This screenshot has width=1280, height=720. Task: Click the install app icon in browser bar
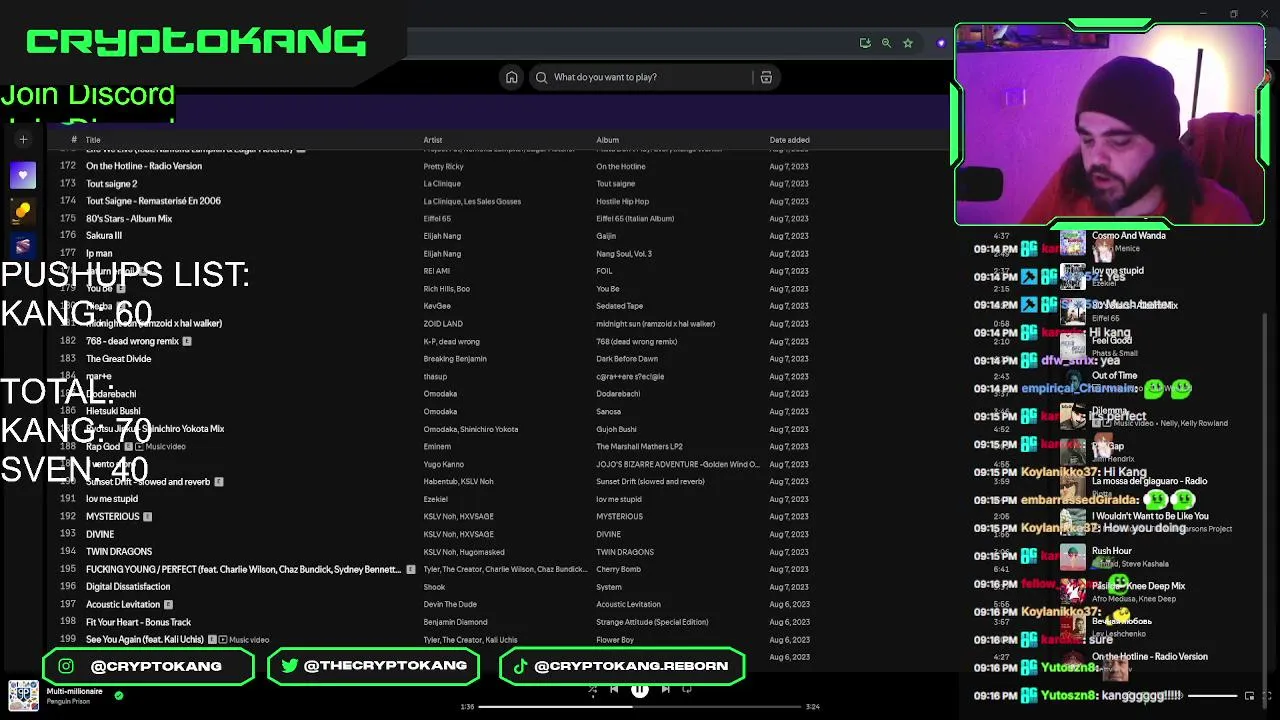pos(865,43)
